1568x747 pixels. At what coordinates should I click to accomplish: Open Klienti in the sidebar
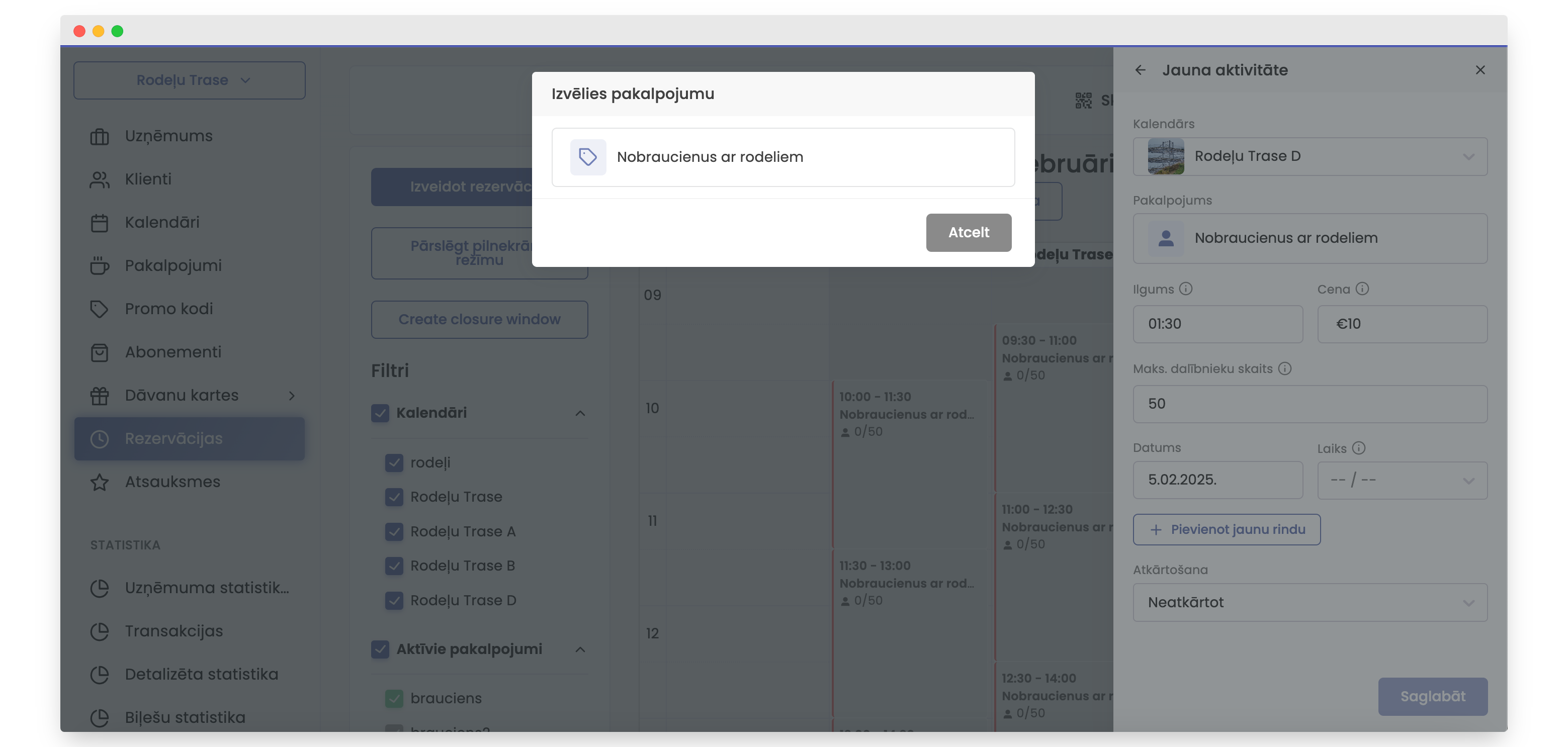pos(148,179)
